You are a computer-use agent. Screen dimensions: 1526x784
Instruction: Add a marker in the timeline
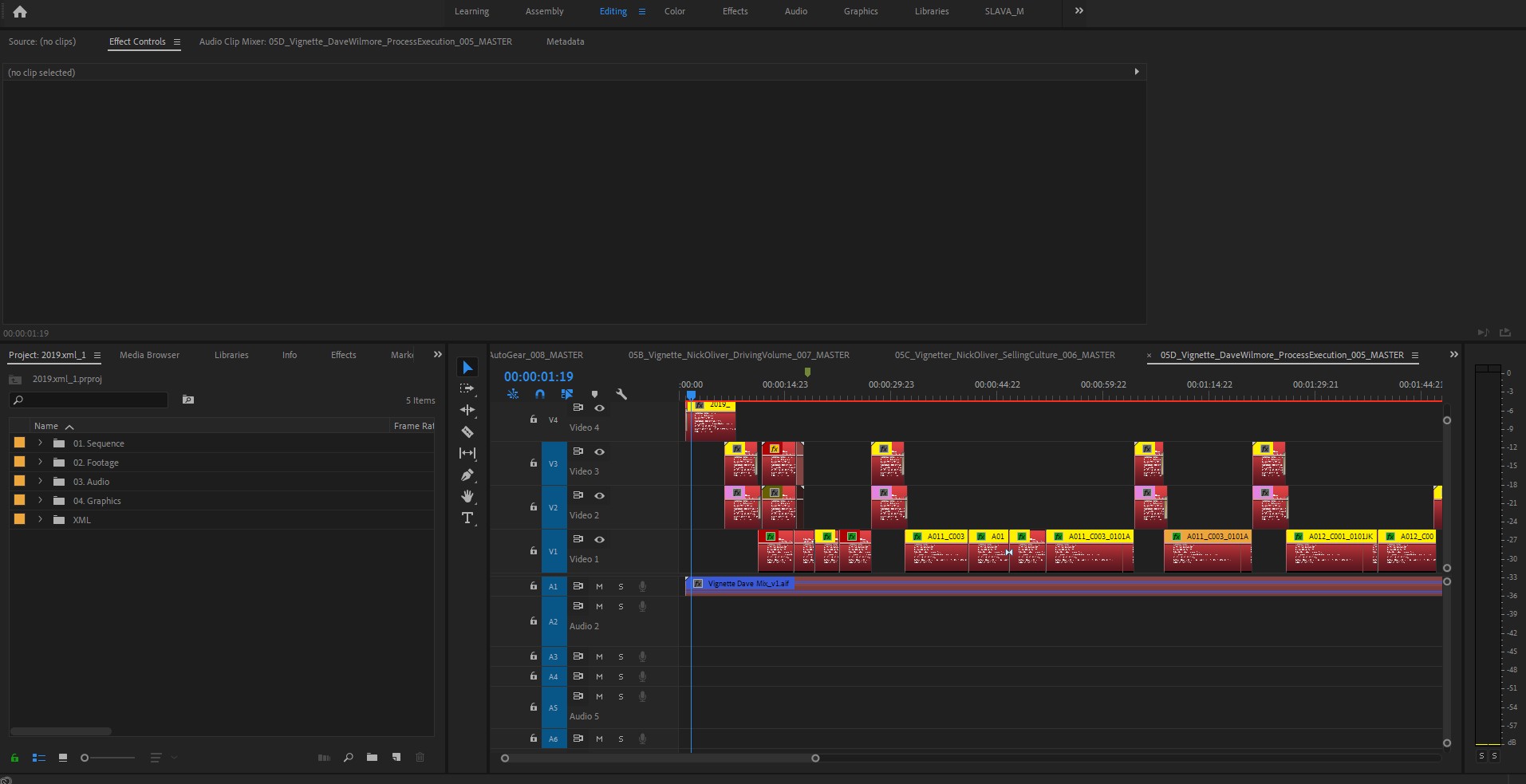594,394
